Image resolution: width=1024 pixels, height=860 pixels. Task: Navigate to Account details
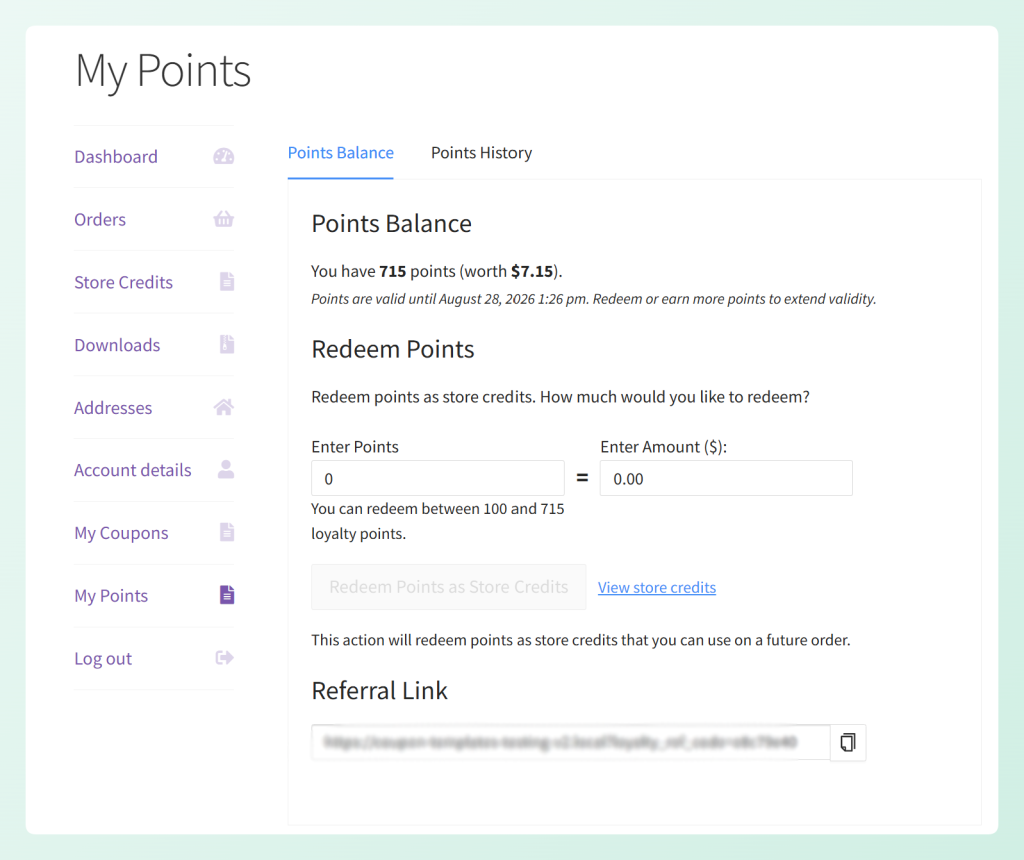pos(132,470)
